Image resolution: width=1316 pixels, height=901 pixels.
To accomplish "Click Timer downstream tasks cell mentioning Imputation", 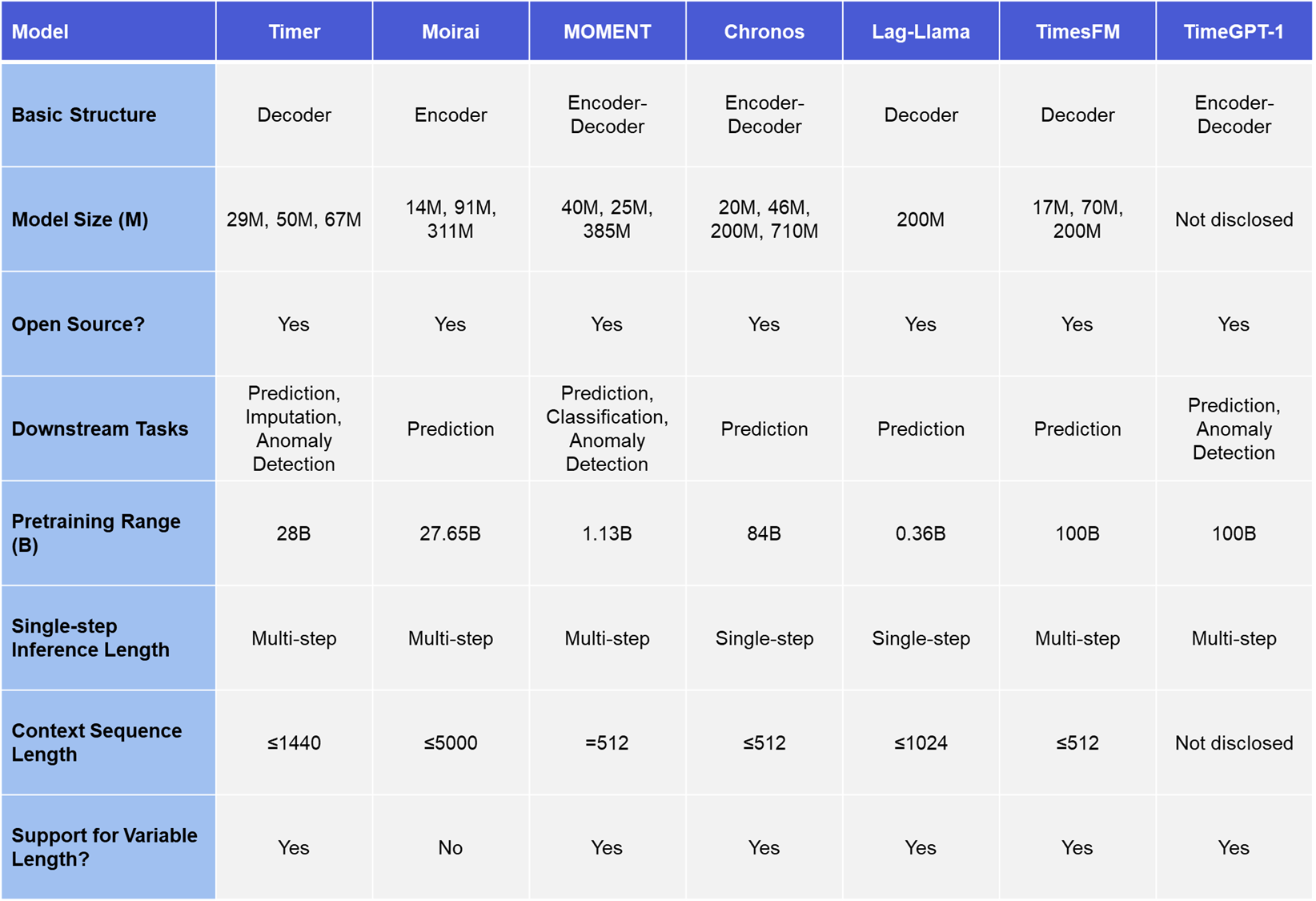I will [294, 428].
